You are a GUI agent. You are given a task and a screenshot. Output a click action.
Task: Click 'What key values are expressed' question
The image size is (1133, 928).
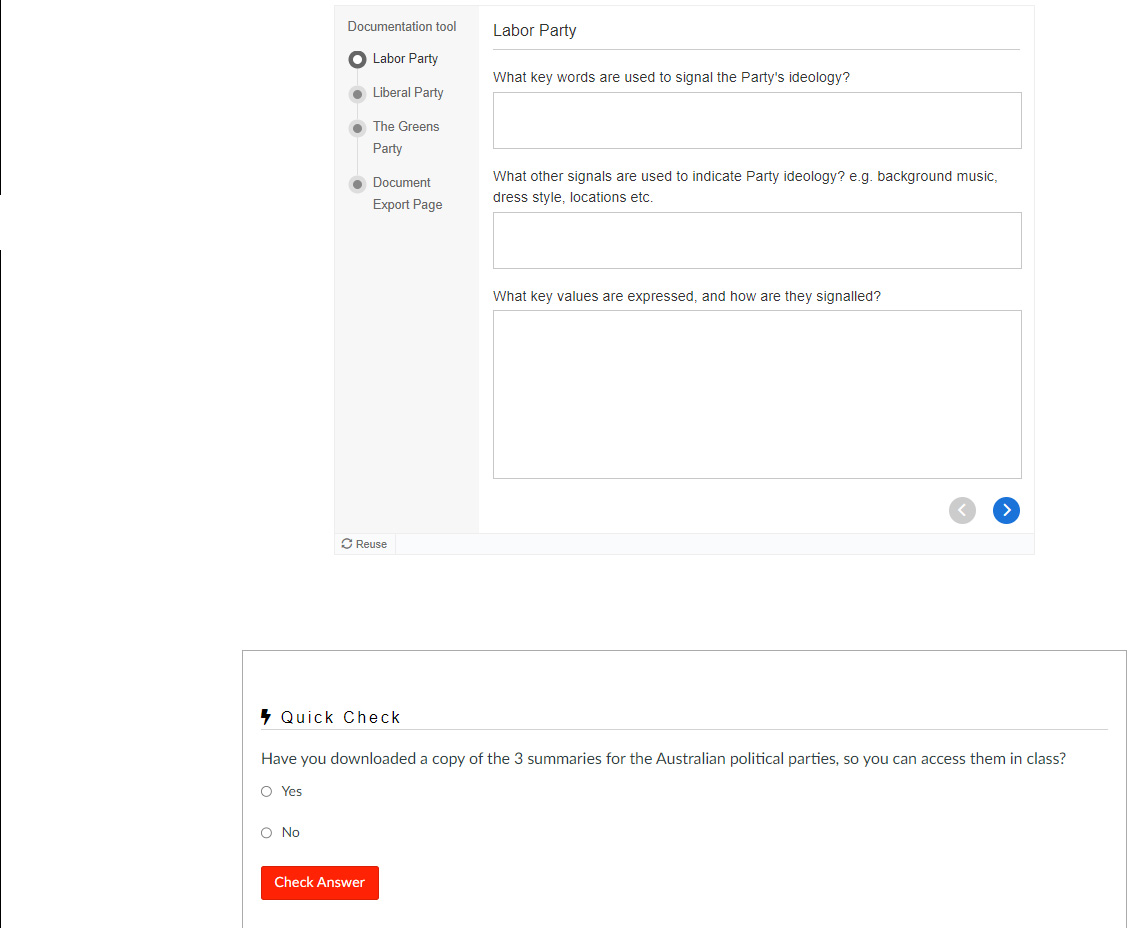686,296
